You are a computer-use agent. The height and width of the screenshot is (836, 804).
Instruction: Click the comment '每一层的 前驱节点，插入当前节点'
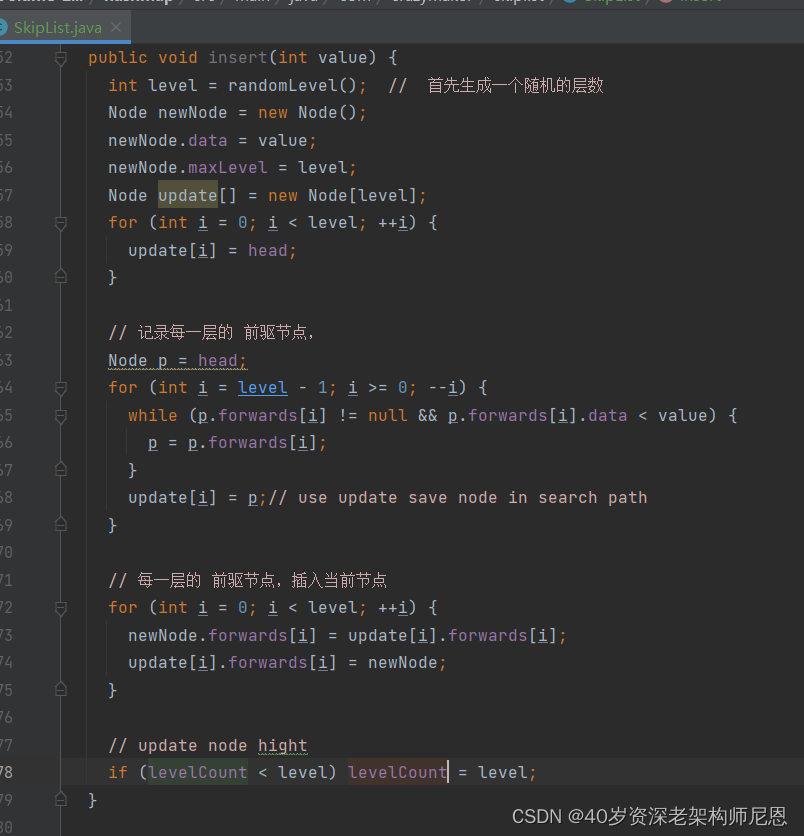pos(262,580)
